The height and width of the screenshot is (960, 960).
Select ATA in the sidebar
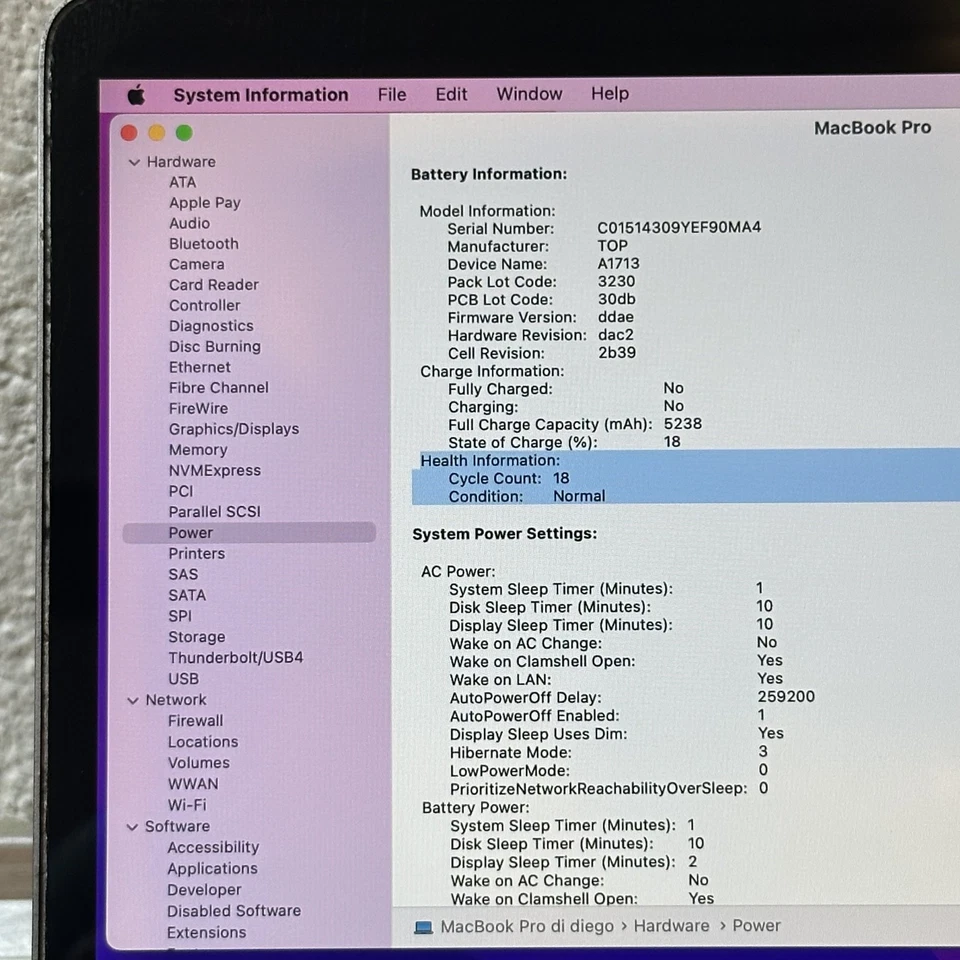[x=182, y=182]
